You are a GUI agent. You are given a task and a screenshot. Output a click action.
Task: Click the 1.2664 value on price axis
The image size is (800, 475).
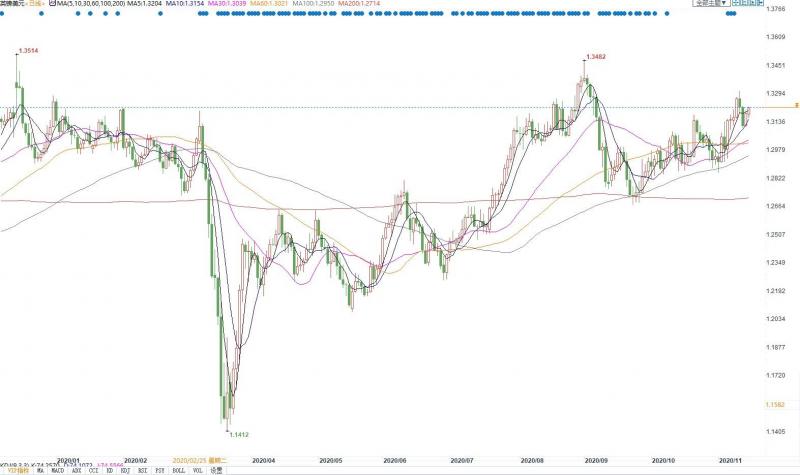[775, 207]
